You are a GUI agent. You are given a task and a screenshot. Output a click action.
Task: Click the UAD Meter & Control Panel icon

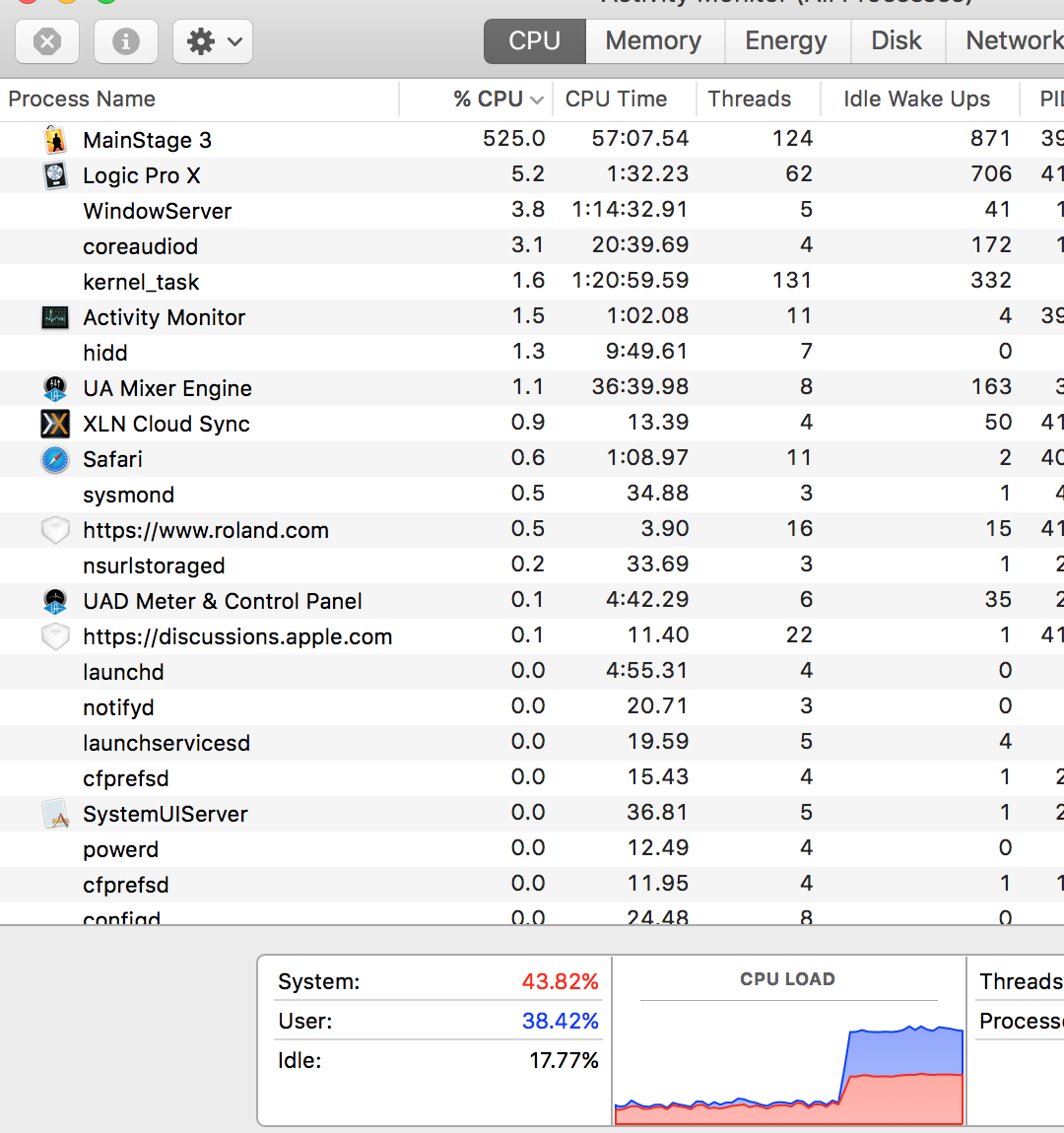tap(54, 600)
